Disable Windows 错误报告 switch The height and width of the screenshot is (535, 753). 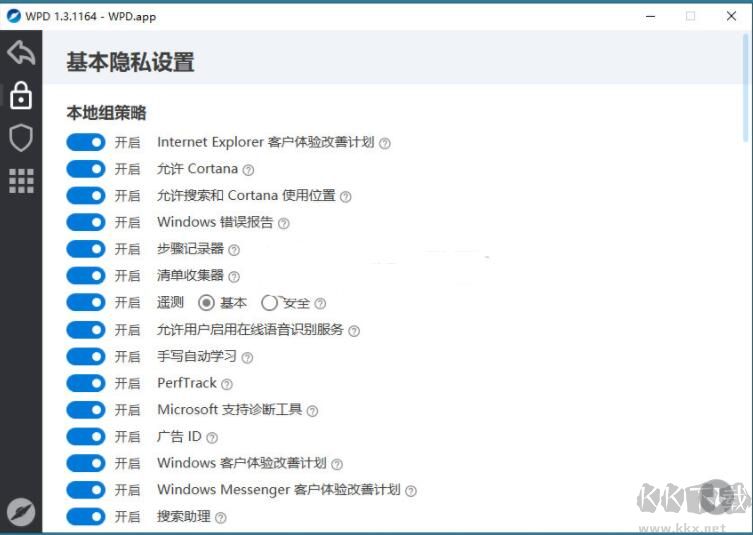click(85, 222)
